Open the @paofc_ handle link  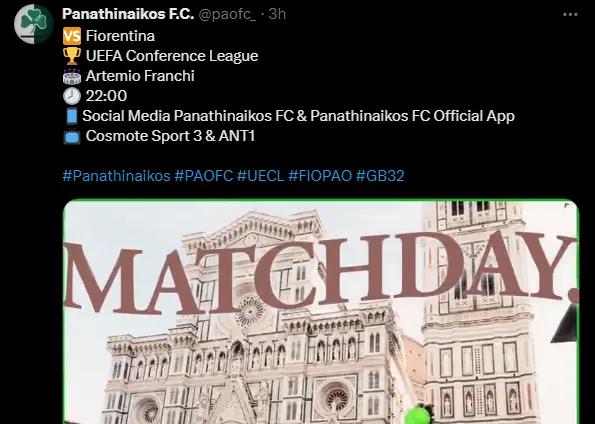click(x=227, y=14)
